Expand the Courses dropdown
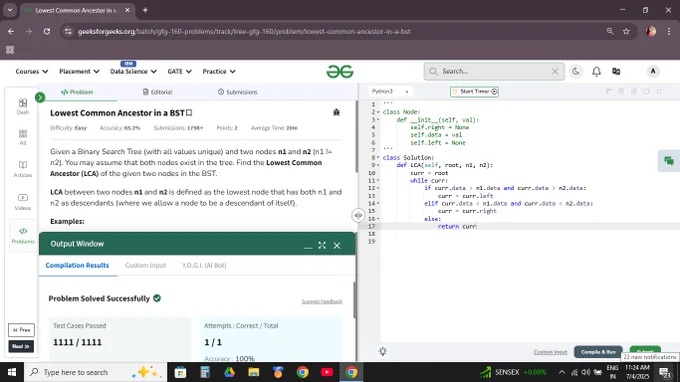680x382 pixels. click(32, 72)
